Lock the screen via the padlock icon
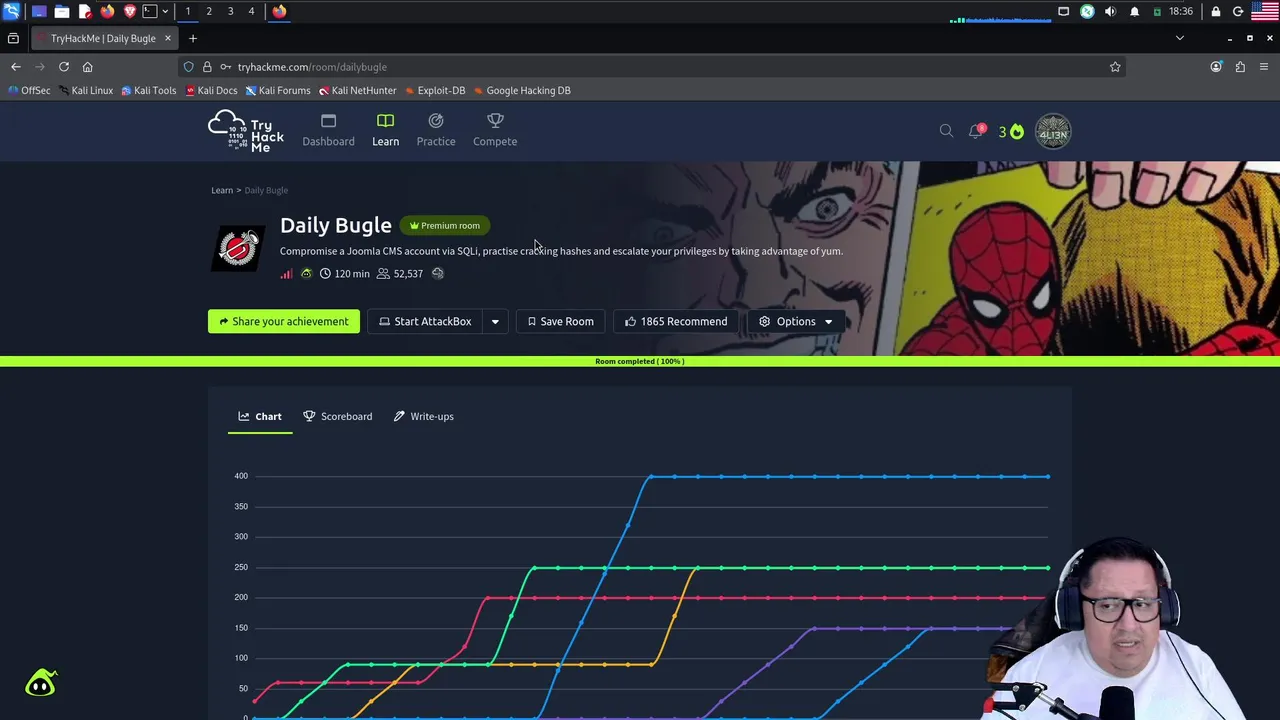 coord(1216,11)
